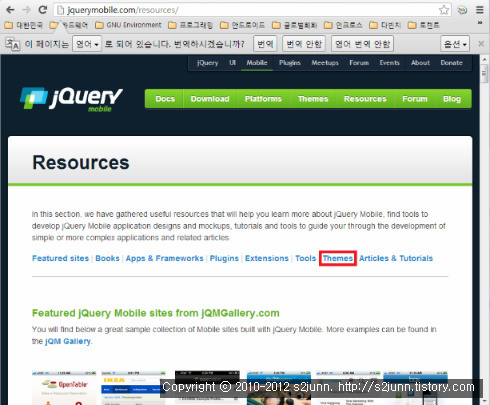The height and width of the screenshot is (405, 490).
Task: Open the green Themes tab
Action: click(x=313, y=99)
